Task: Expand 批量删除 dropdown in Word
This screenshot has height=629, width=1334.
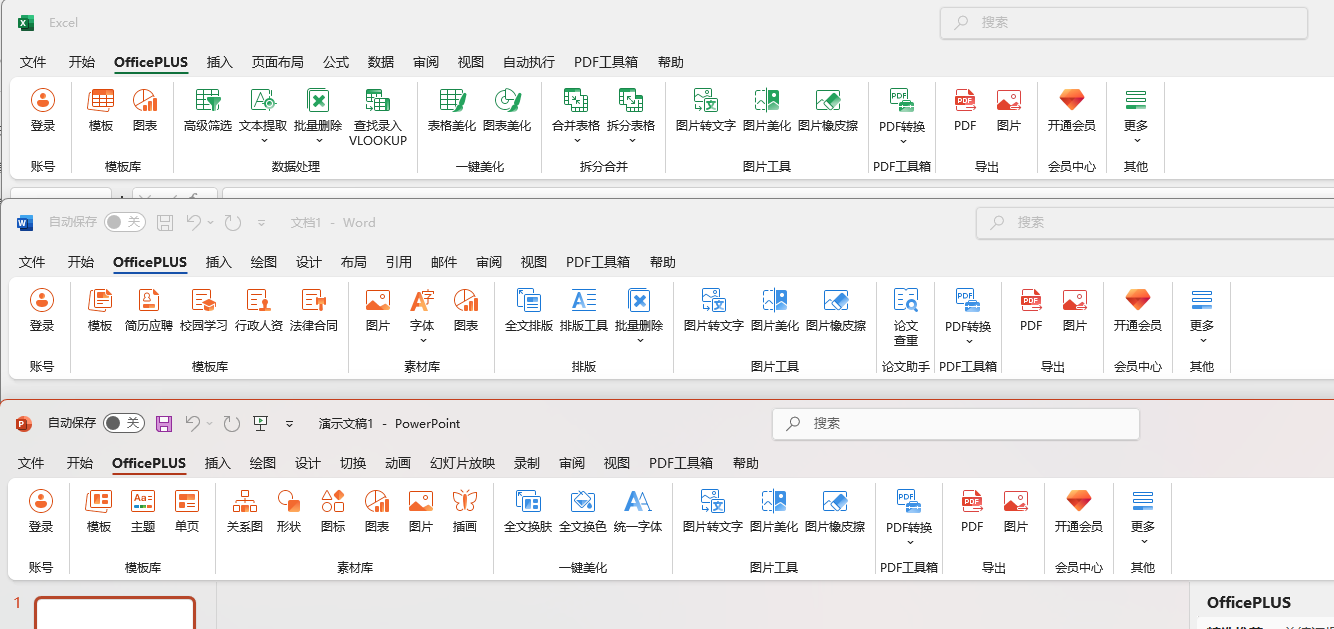Action: coord(639,341)
